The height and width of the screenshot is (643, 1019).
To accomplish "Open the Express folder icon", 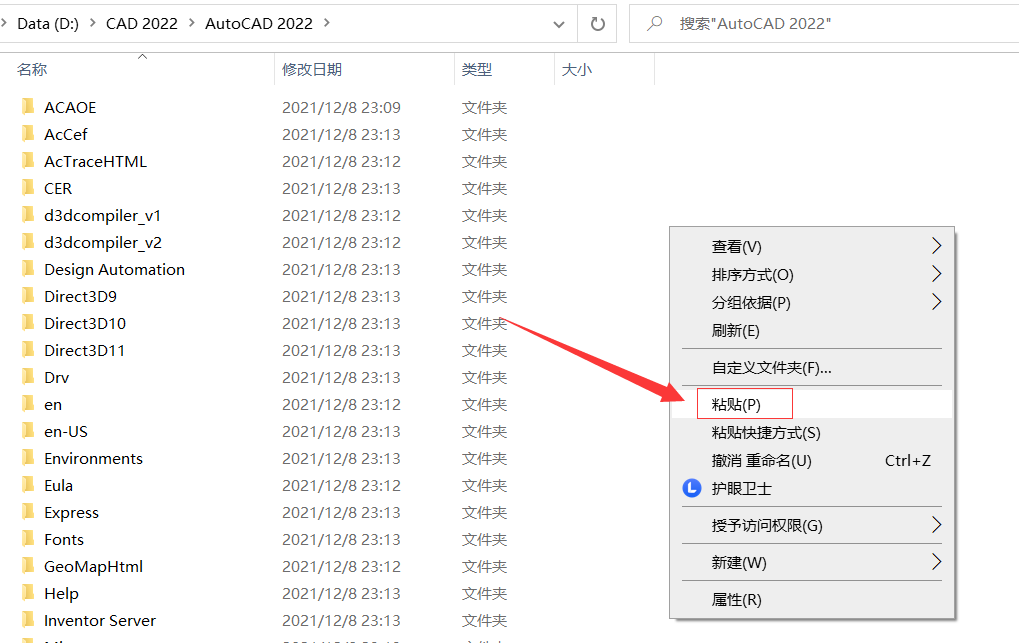I will coord(30,511).
